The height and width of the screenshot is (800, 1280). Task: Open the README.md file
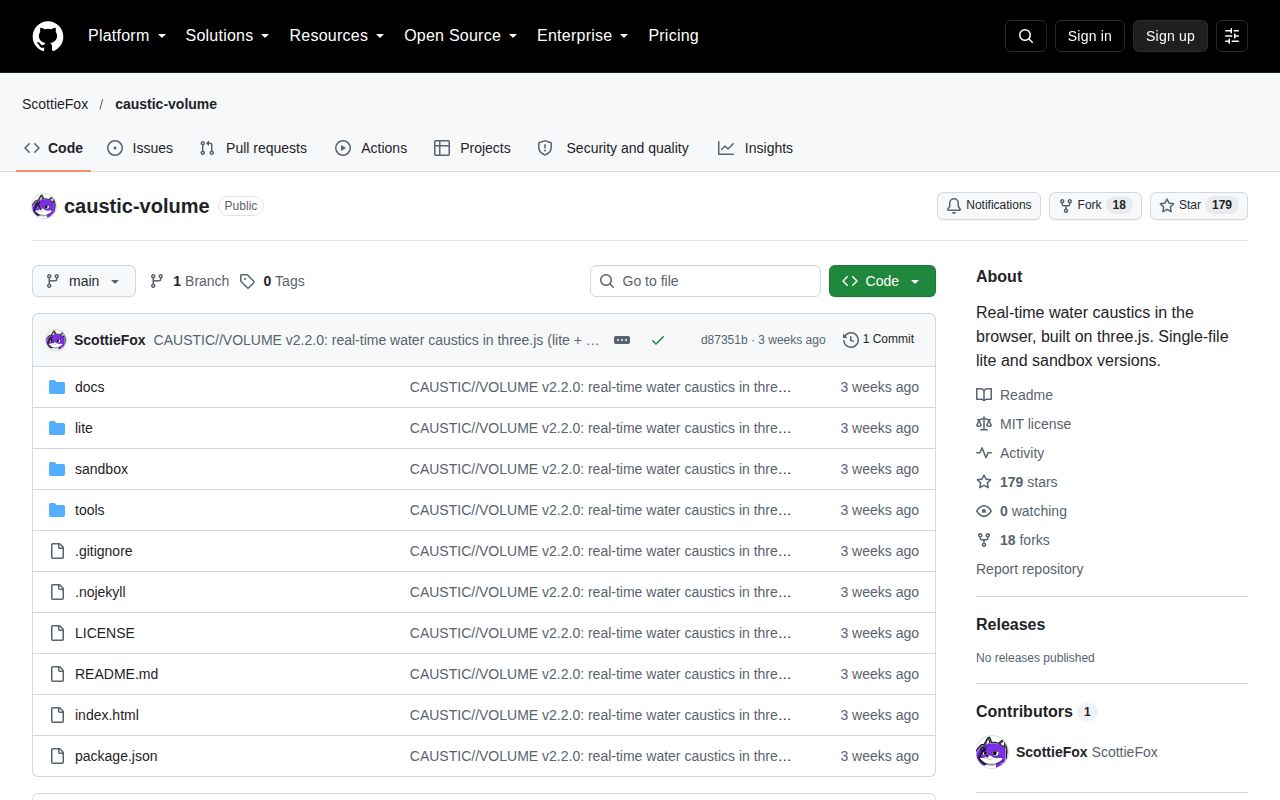coord(116,674)
